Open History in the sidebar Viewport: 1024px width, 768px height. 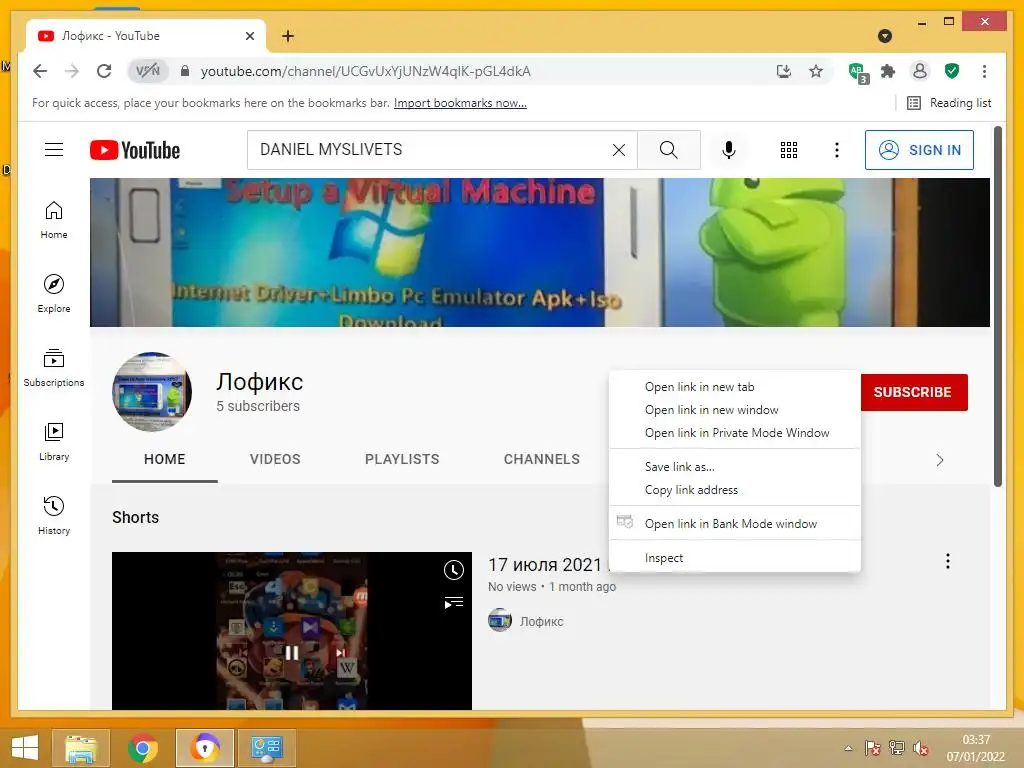click(x=54, y=516)
